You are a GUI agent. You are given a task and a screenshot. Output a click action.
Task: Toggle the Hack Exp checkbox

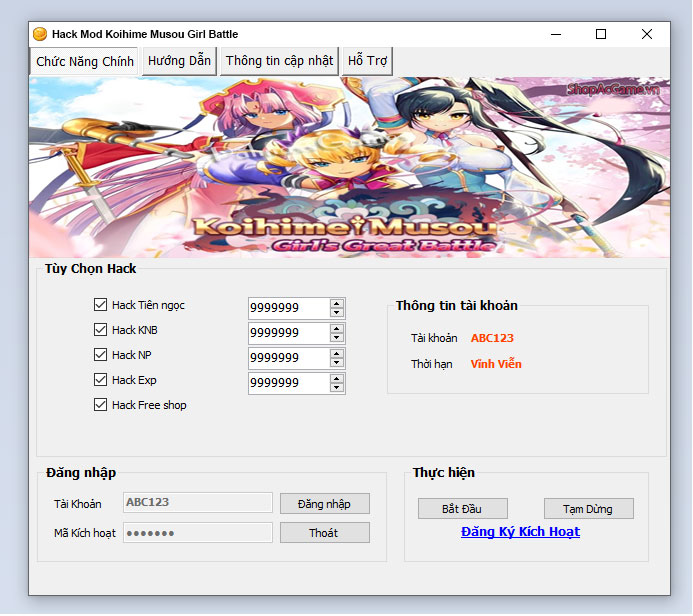[x=100, y=380]
